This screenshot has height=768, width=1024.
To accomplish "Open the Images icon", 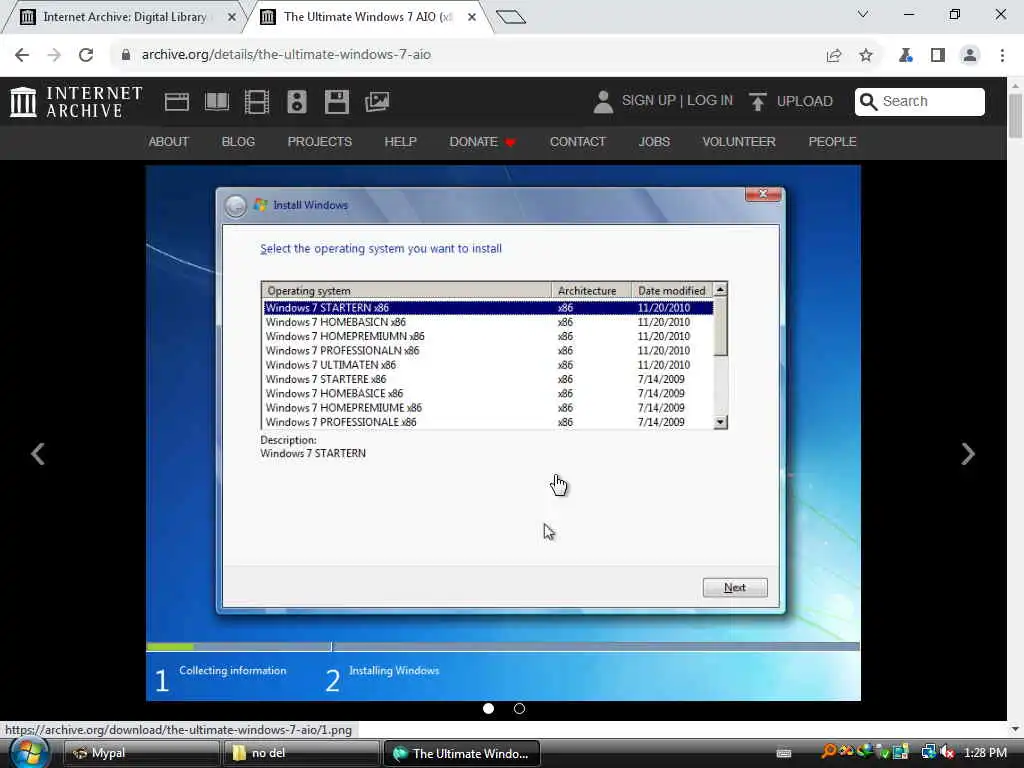I will [x=377, y=102].
